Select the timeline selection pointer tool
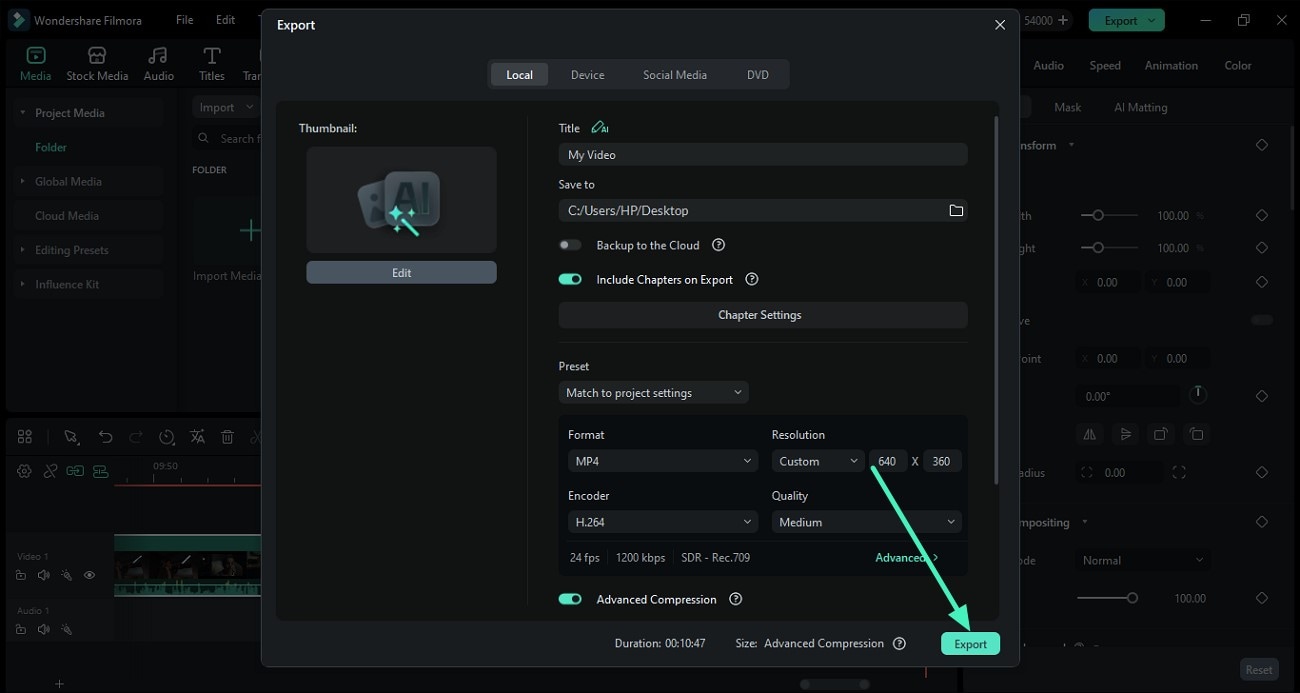The width and height of the screenshot is (1300, 693). pyautogui.click(x=71, y=437)
